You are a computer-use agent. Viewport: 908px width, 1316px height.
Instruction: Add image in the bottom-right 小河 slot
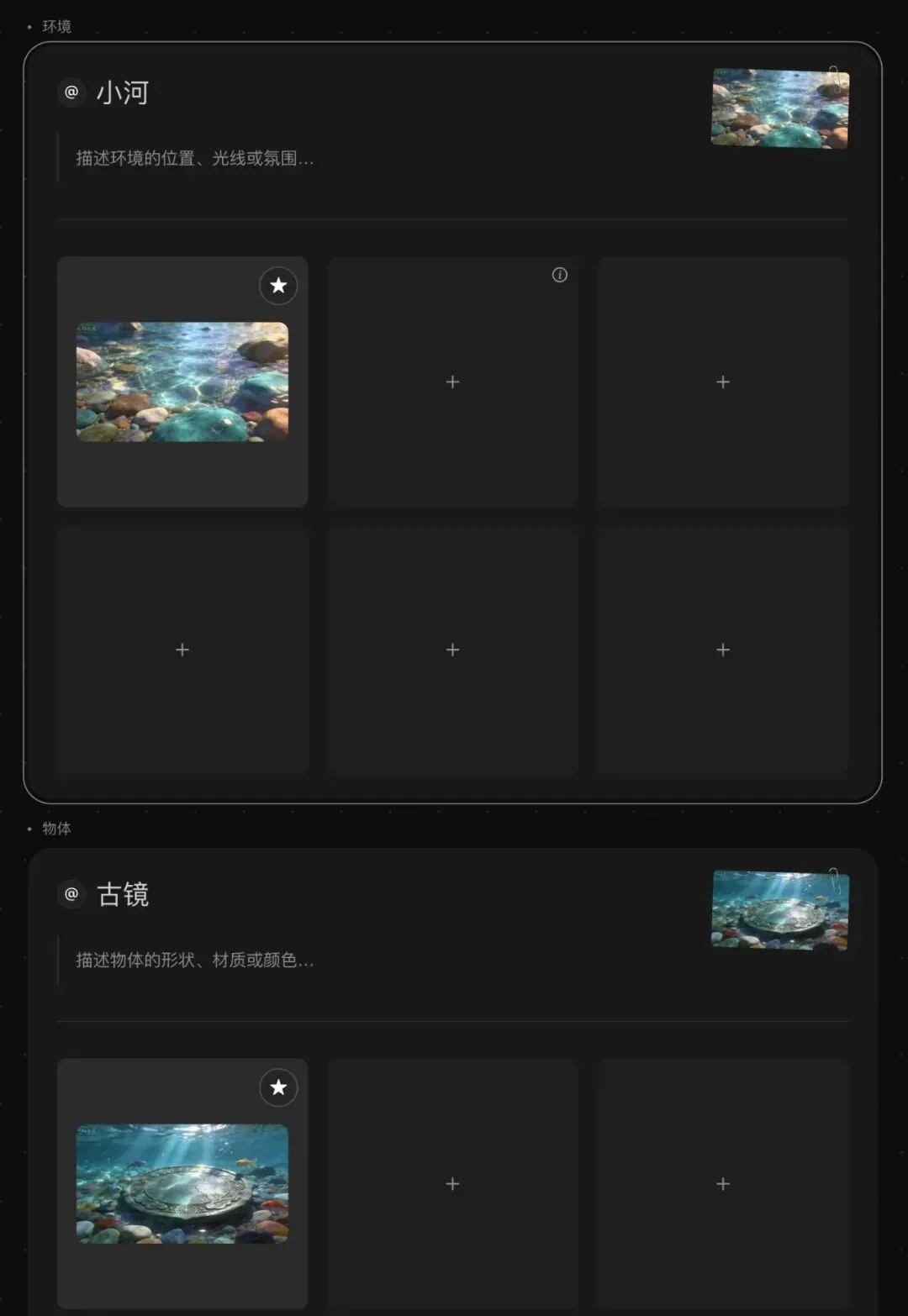coord(723,650)
